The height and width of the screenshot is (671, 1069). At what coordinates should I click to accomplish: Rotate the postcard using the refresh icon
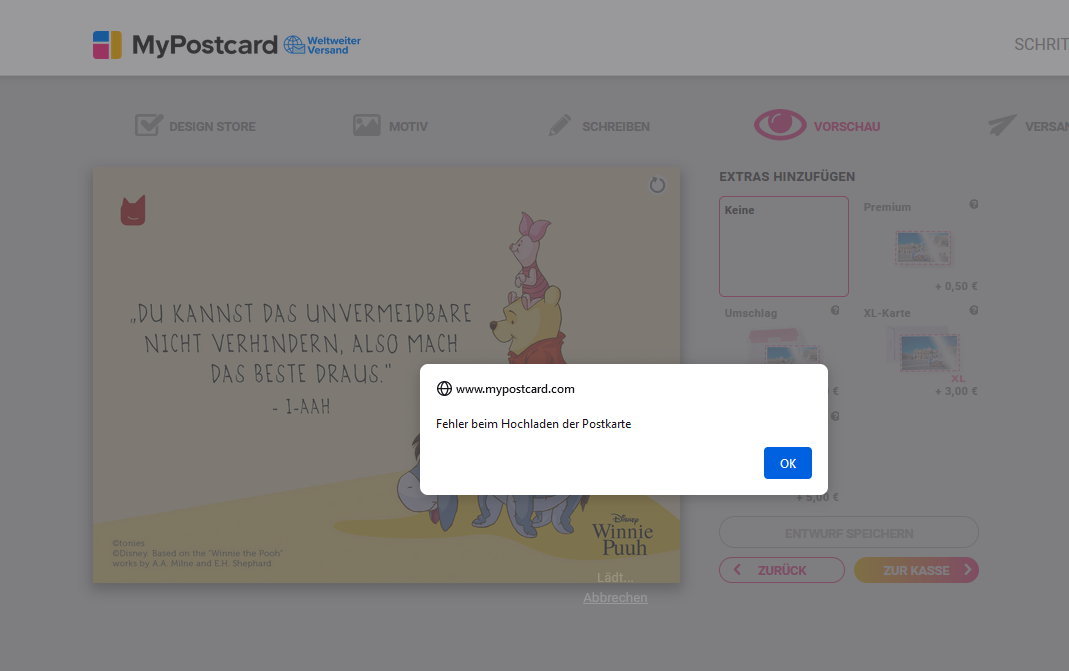click(x=657, y=185)
